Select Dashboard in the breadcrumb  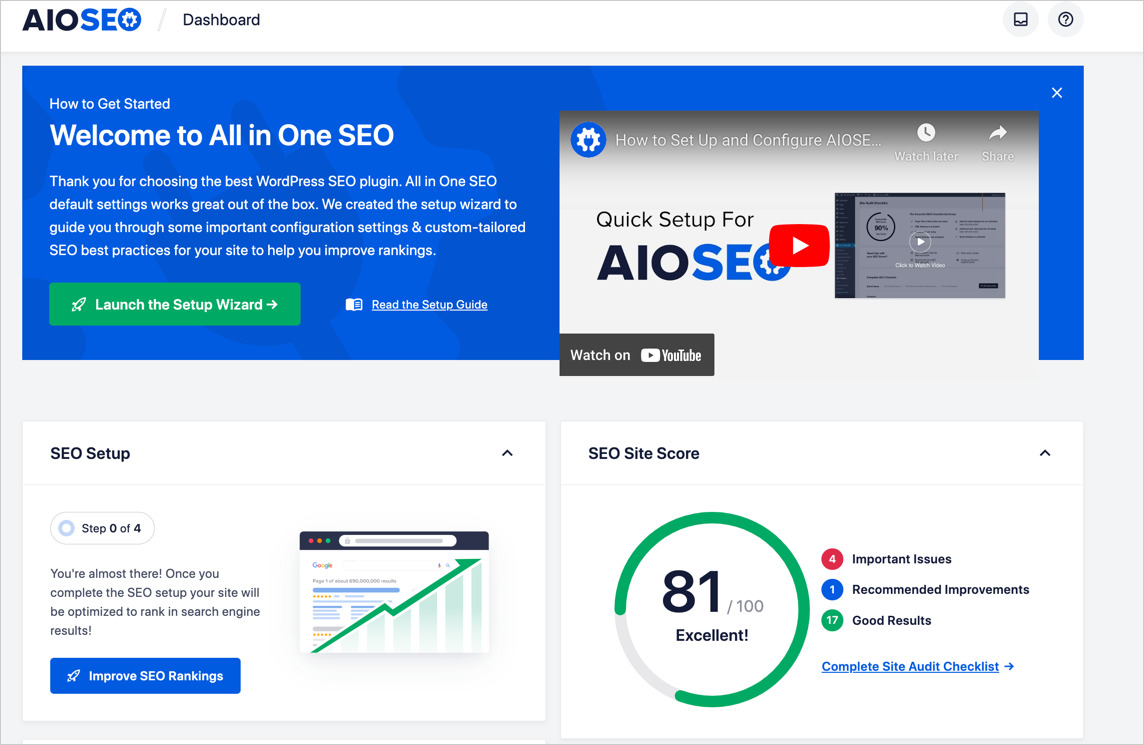click(x=220, y=19)
